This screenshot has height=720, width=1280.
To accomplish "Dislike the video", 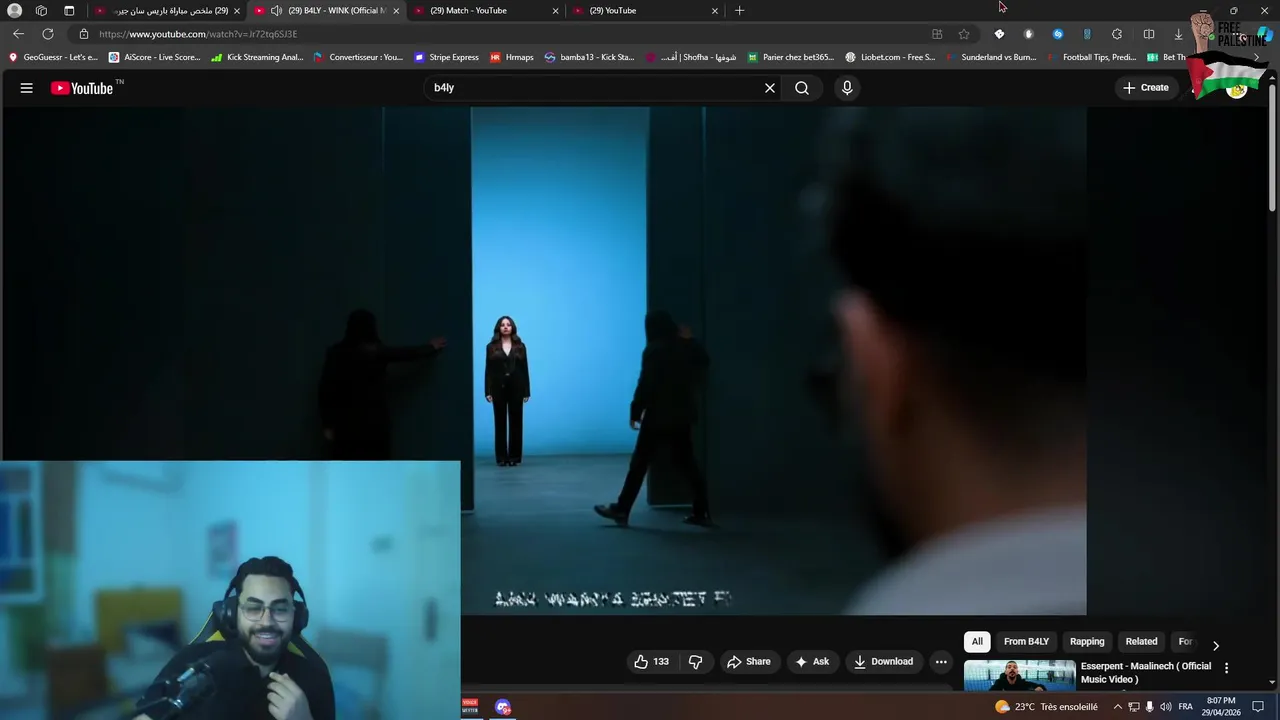I will (x=696, y=661).
